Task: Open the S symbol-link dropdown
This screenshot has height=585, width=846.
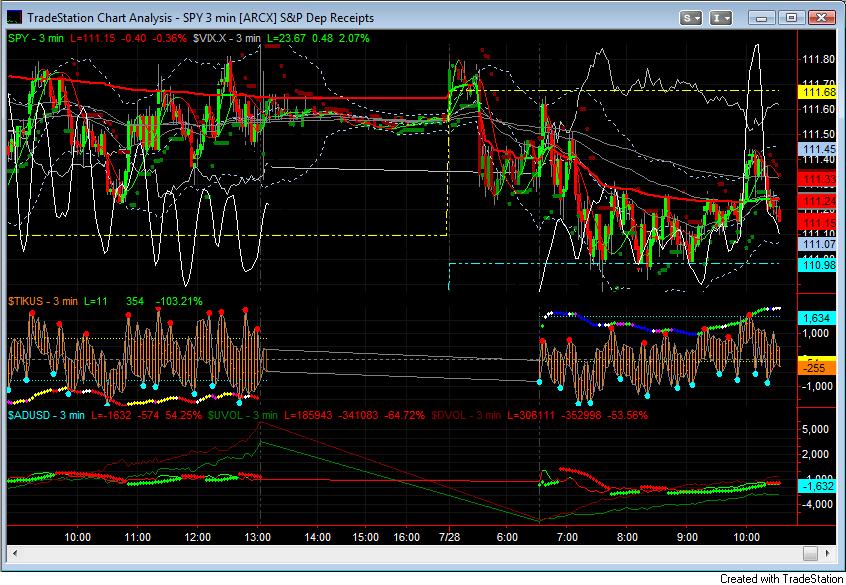Action: point(690,18)
